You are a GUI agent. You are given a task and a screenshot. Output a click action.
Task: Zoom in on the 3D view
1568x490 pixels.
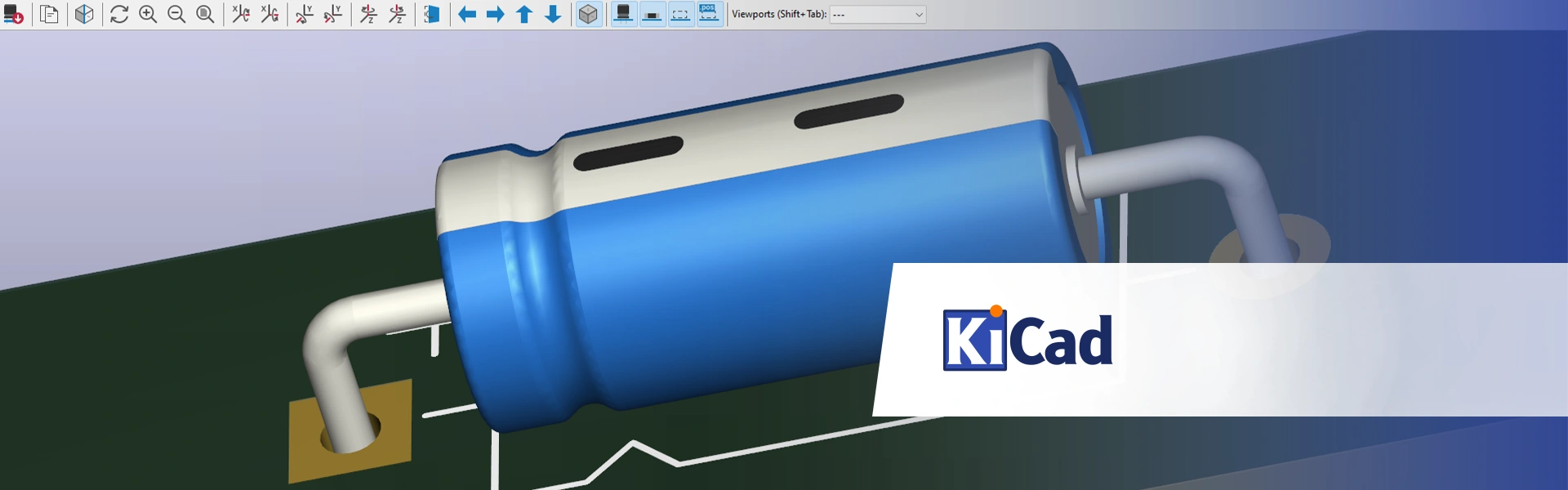coord(148,15)
